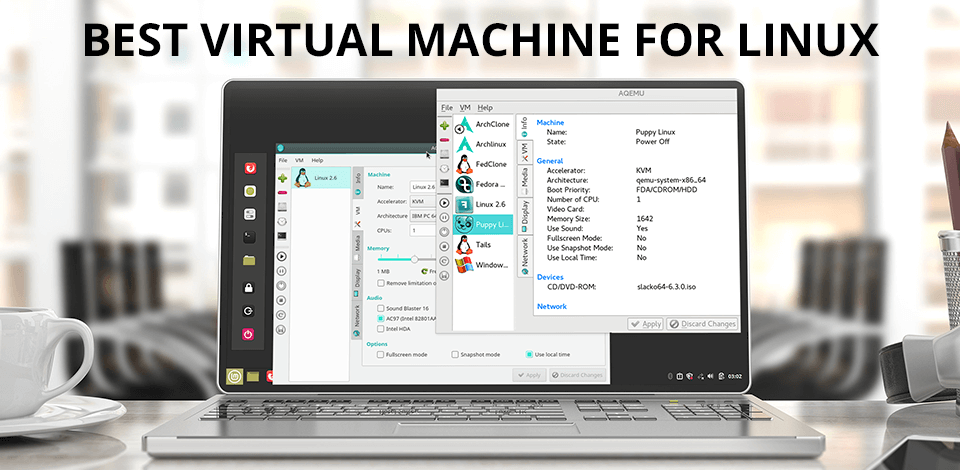Click Apply button in front AQEMU window
Screen dimensions: 960x470
tap(645, 324)
